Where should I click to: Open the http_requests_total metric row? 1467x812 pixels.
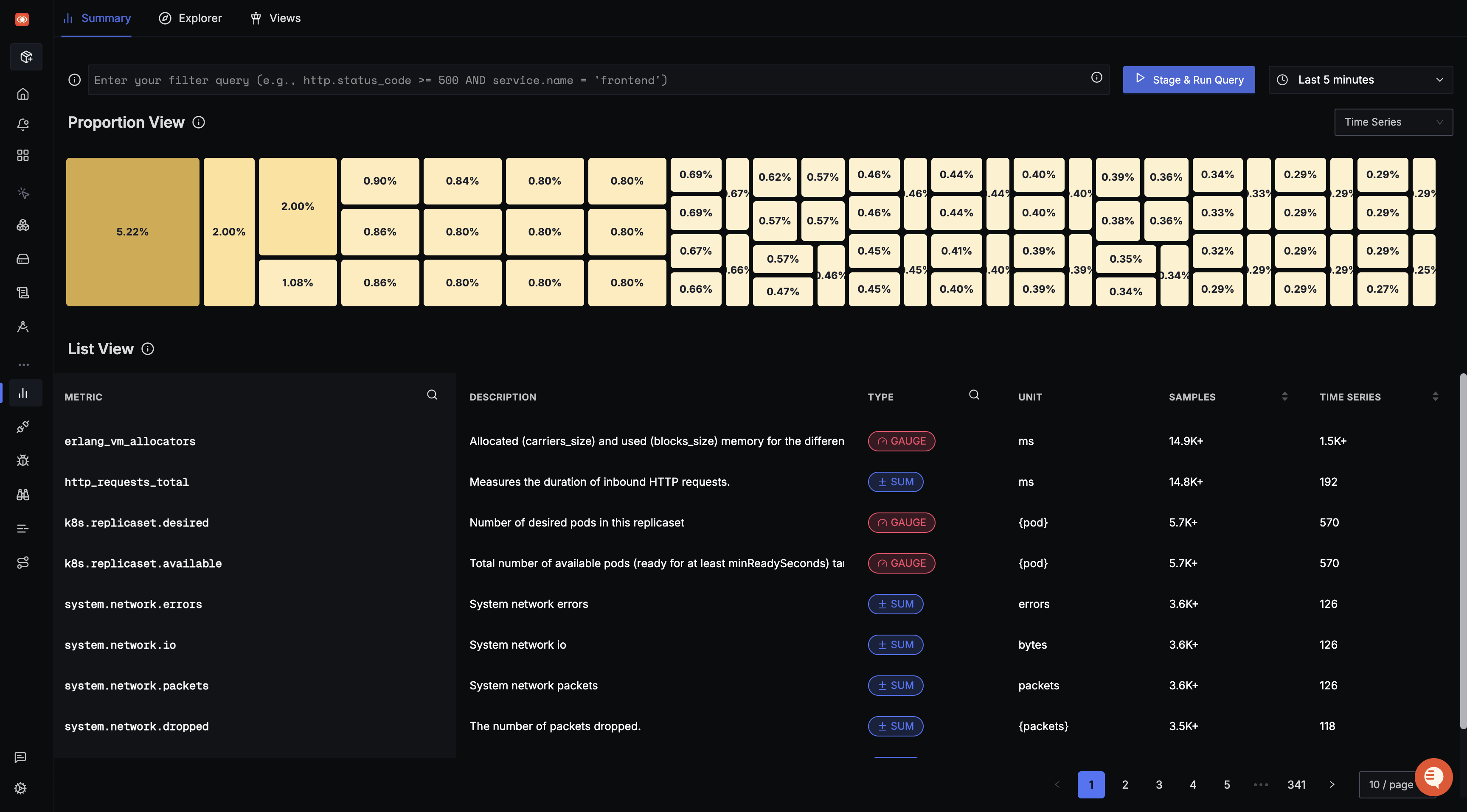tap(126, 482)
